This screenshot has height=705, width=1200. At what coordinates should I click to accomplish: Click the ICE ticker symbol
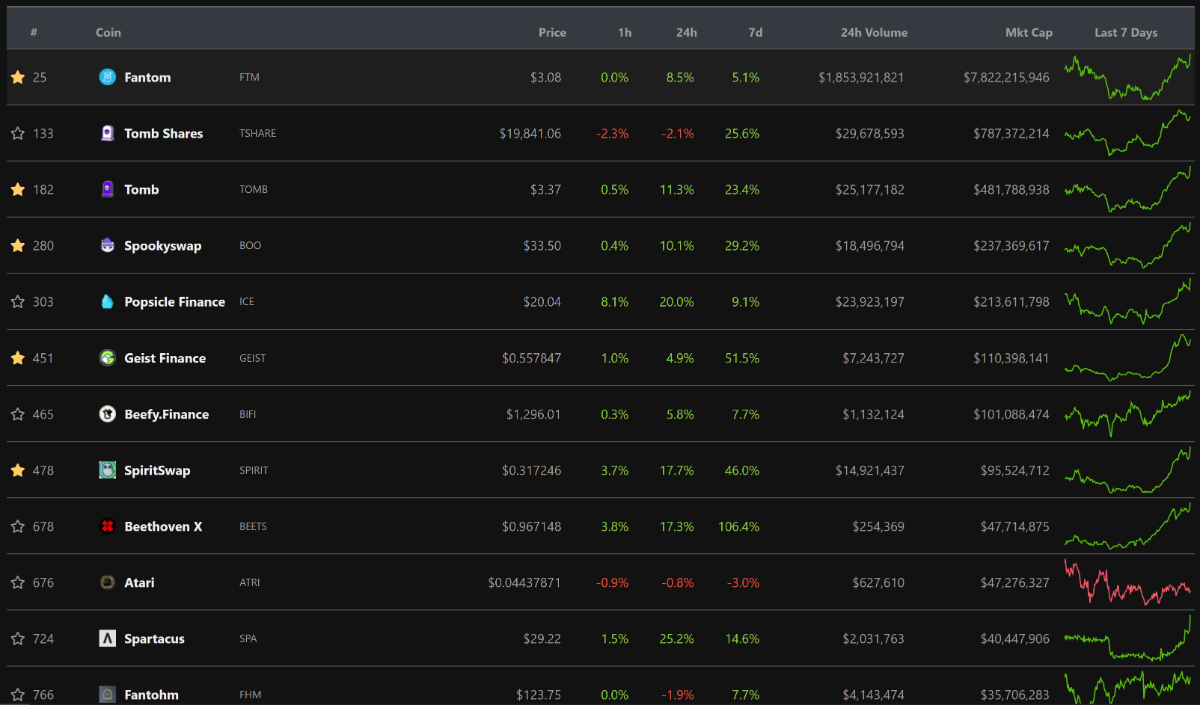point(247,301)
